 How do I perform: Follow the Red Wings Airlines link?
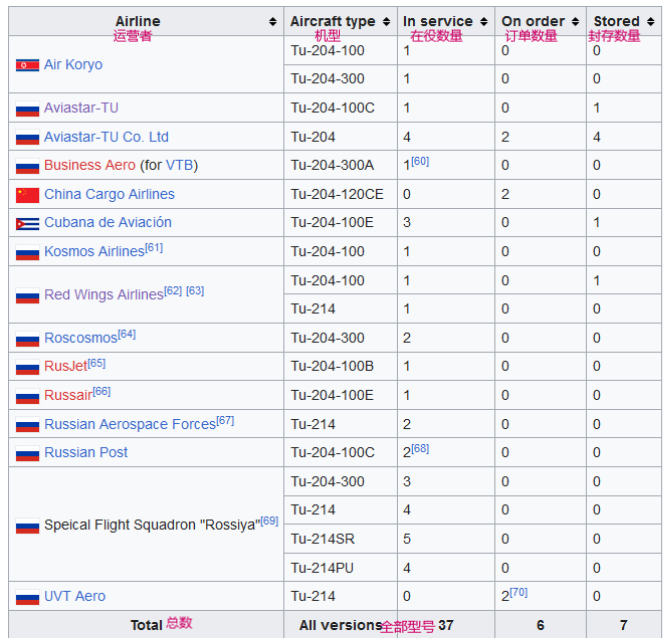click(104, 294)
